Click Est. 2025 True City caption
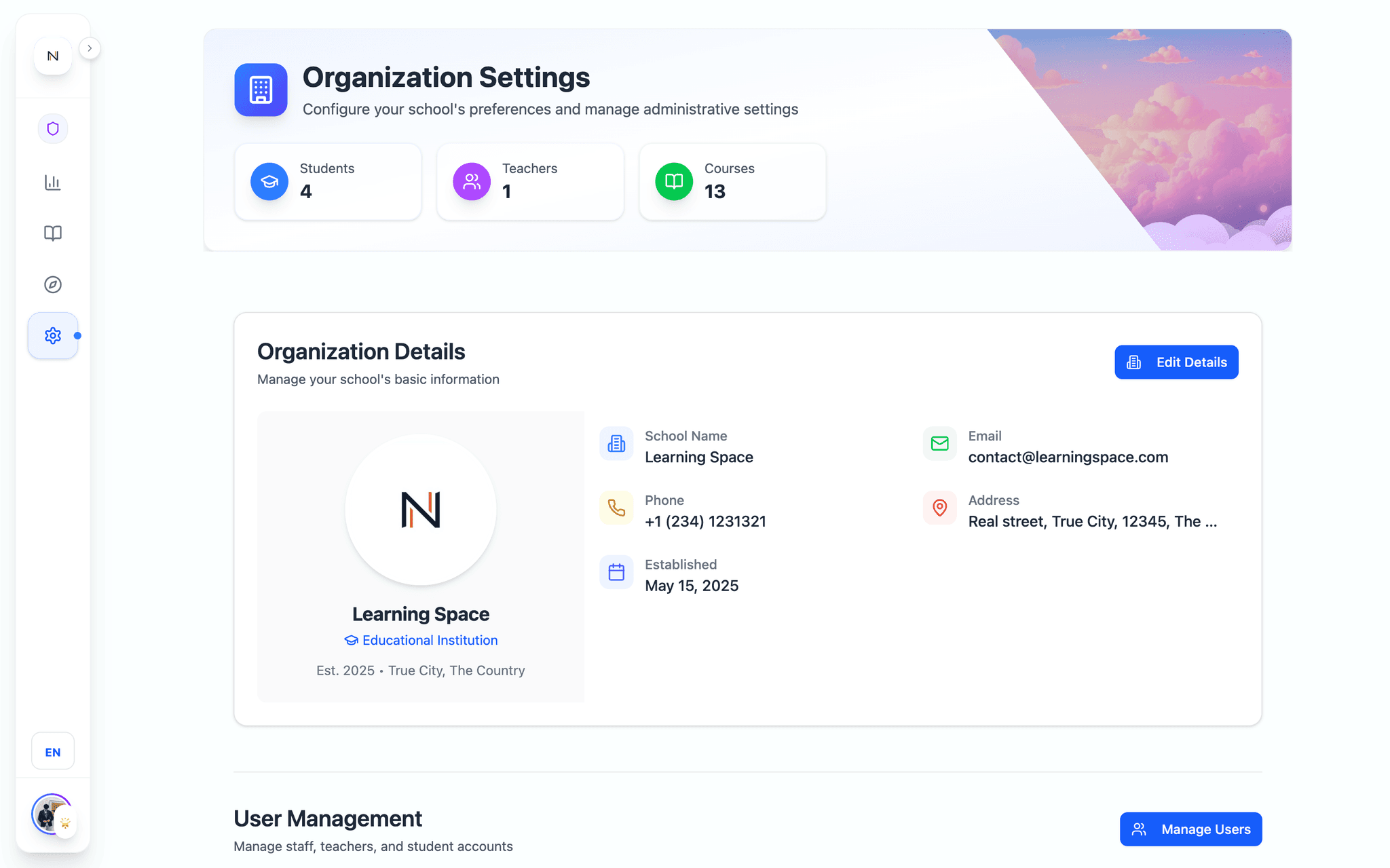Screen dimensions: 1390x868 tap(421, 671)
